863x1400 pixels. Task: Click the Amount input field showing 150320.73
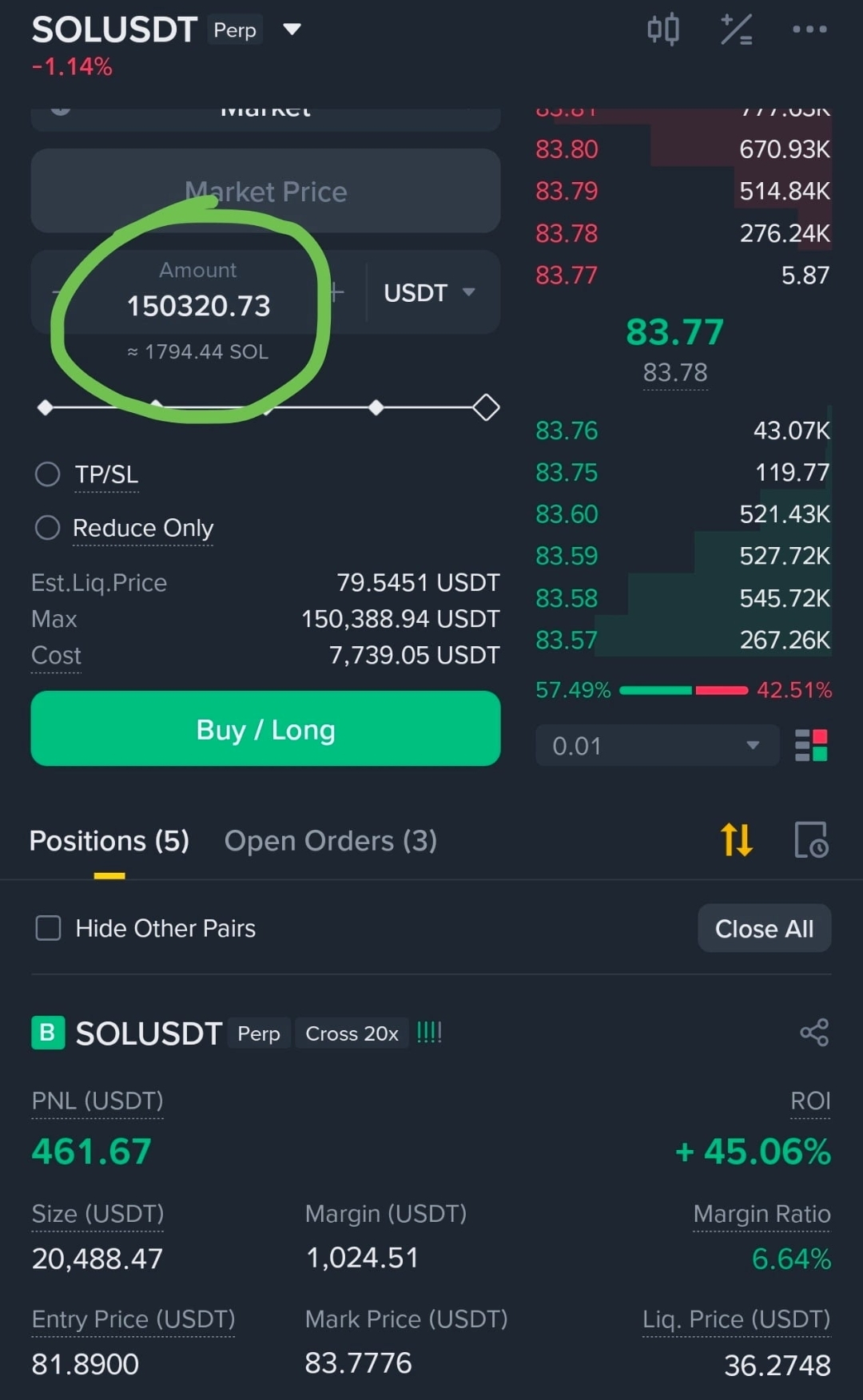pos(198,305)
